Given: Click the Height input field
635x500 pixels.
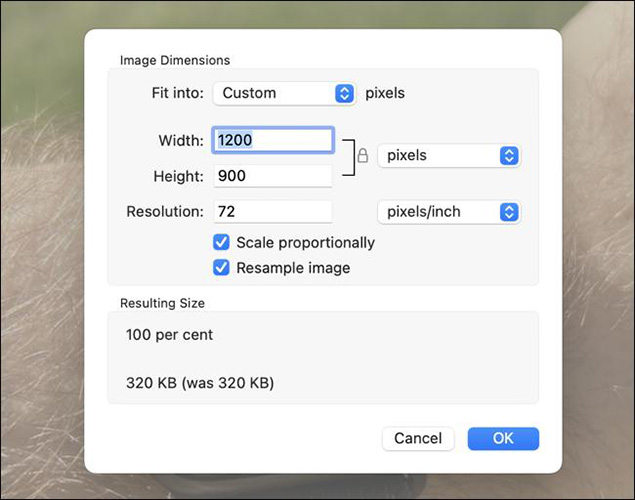Looking at the screenshot, I should [x=273, y=176].
